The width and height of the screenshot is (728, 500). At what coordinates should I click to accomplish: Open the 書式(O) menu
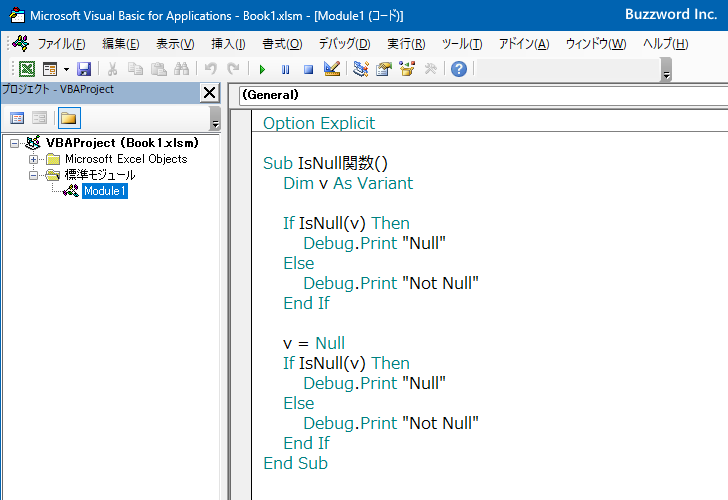tap(282, 44)
